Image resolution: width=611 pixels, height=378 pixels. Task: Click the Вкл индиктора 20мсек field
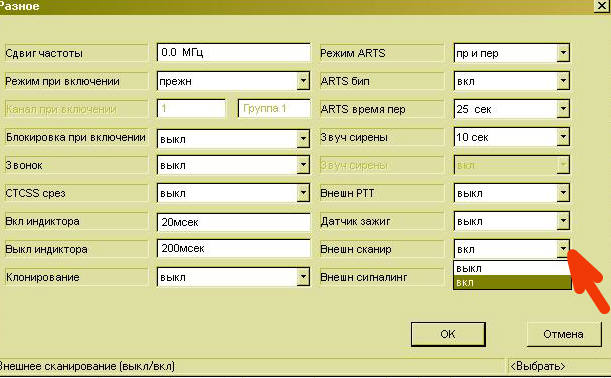pos(233,222)
